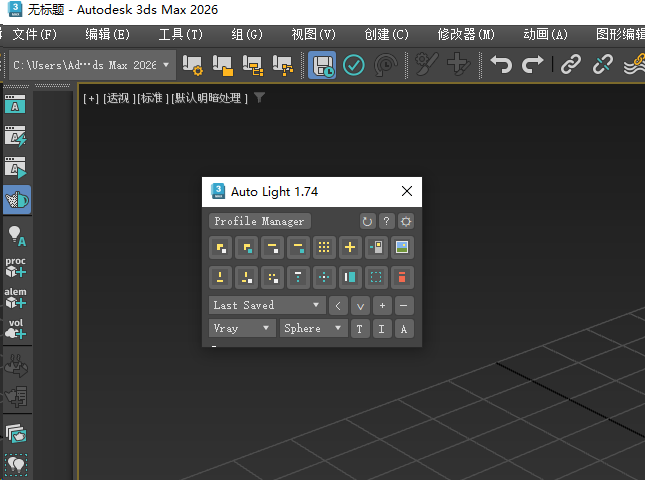Screen dimensions: 645x480
Task: Click the refresh icon in Auto Light
Action: [x=367, y=222]
